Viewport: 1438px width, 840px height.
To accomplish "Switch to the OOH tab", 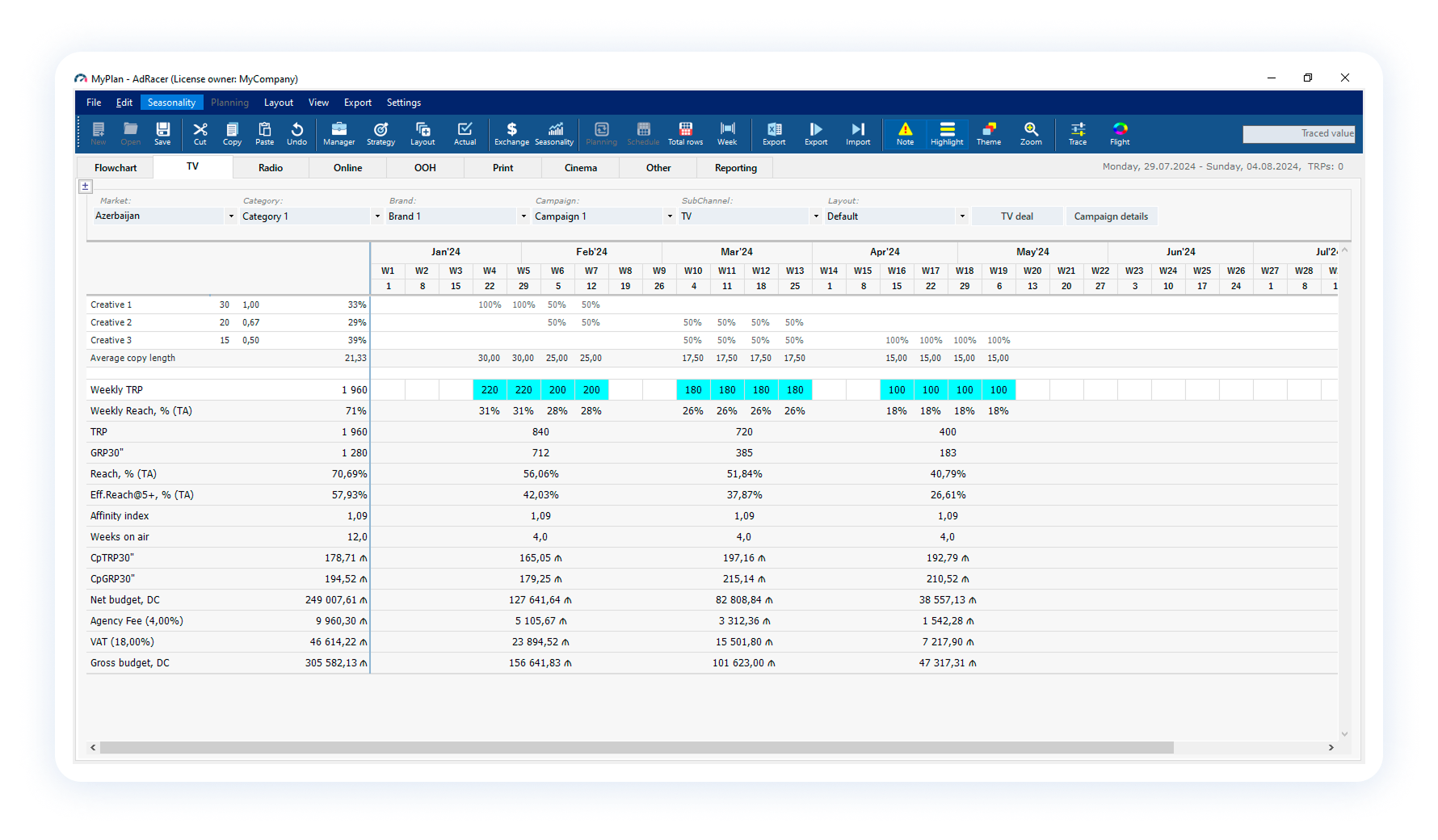I will tap(425, 168).
